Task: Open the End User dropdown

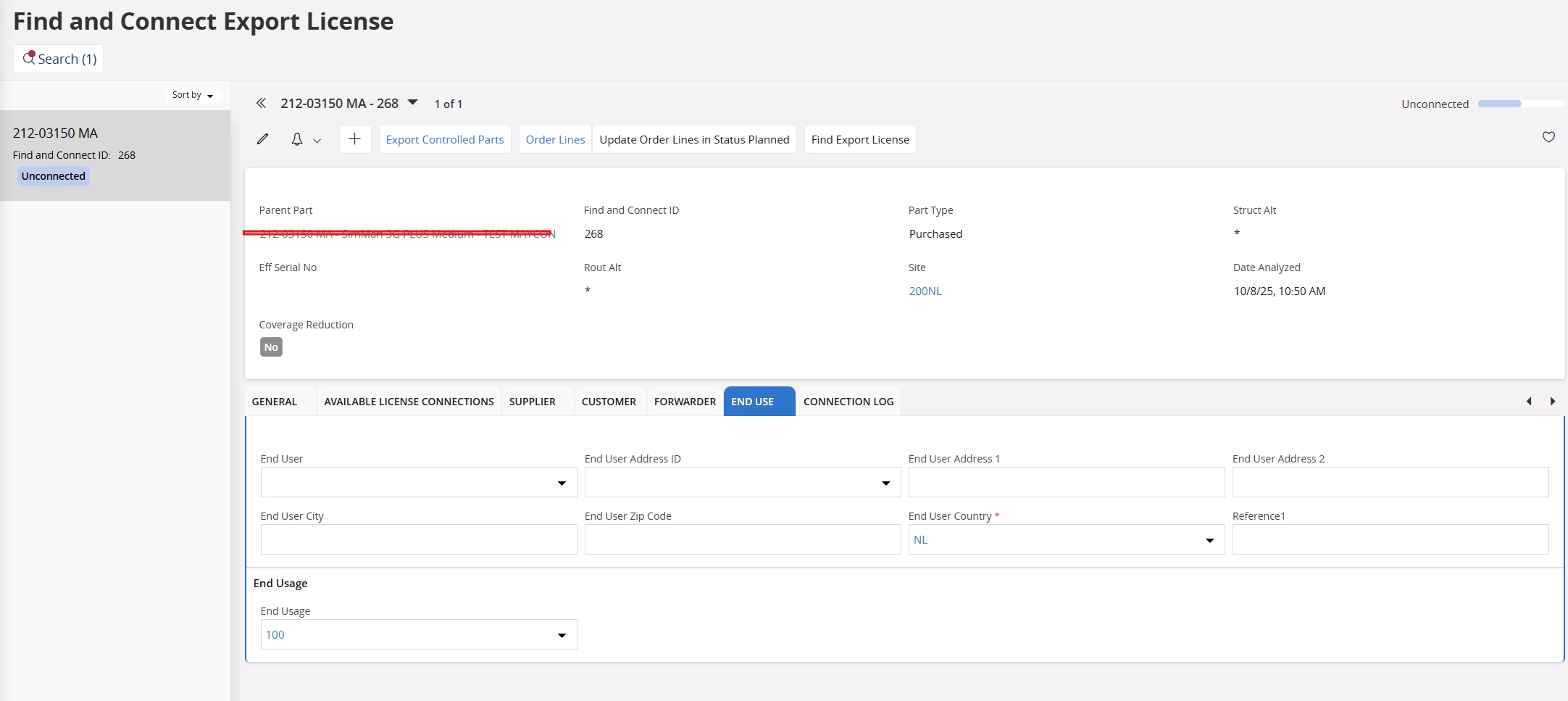Action: (562, 483)
